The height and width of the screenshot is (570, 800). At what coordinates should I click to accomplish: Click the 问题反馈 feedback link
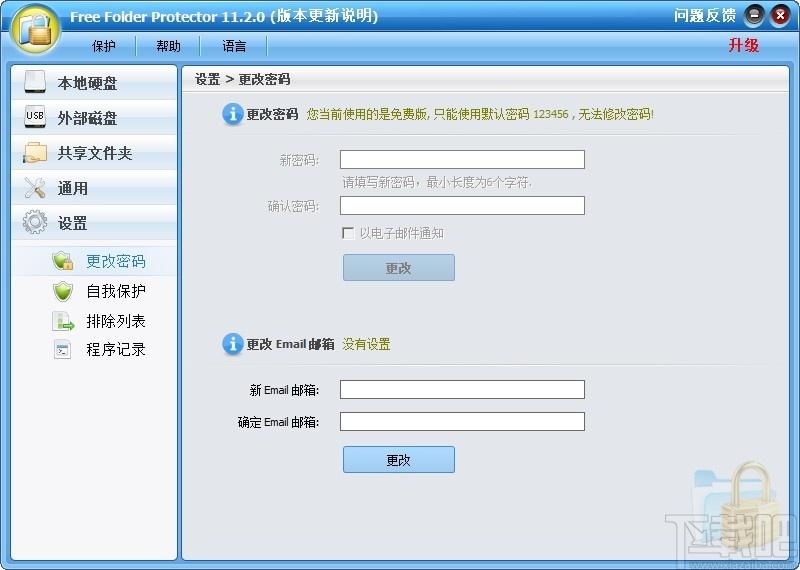(x=705, y=16)
